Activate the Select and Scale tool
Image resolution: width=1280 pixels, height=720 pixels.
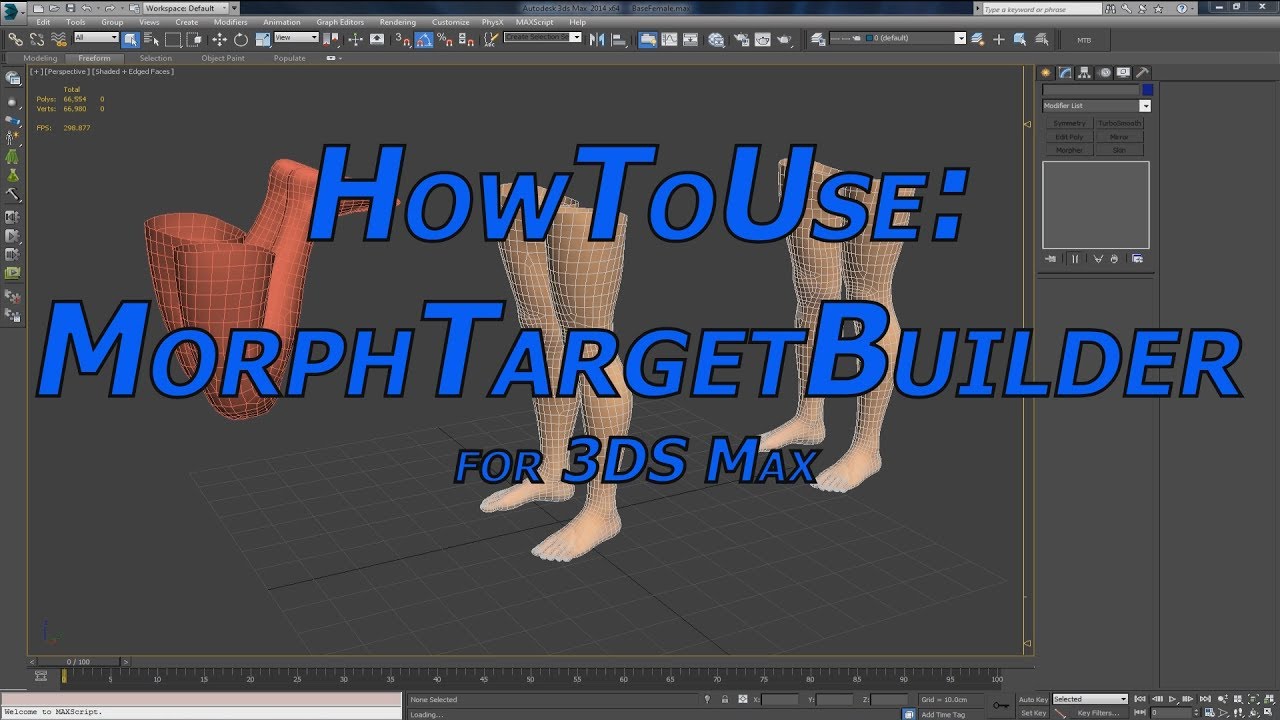[263, 39]
